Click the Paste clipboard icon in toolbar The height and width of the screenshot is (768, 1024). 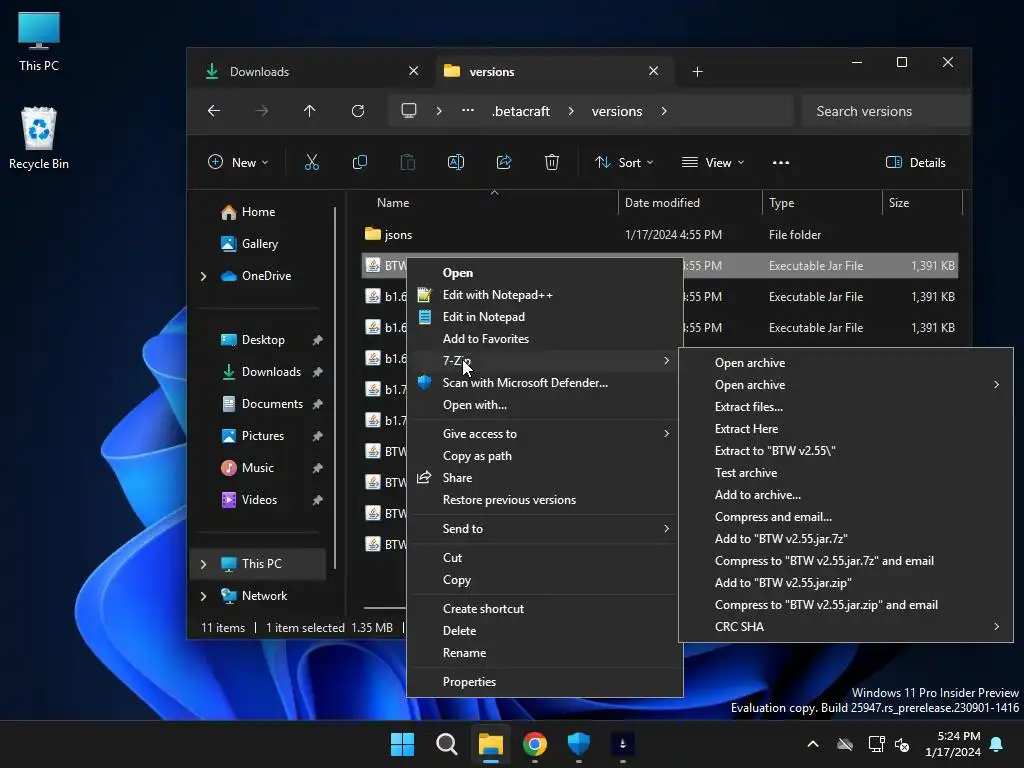pos(408,163)
